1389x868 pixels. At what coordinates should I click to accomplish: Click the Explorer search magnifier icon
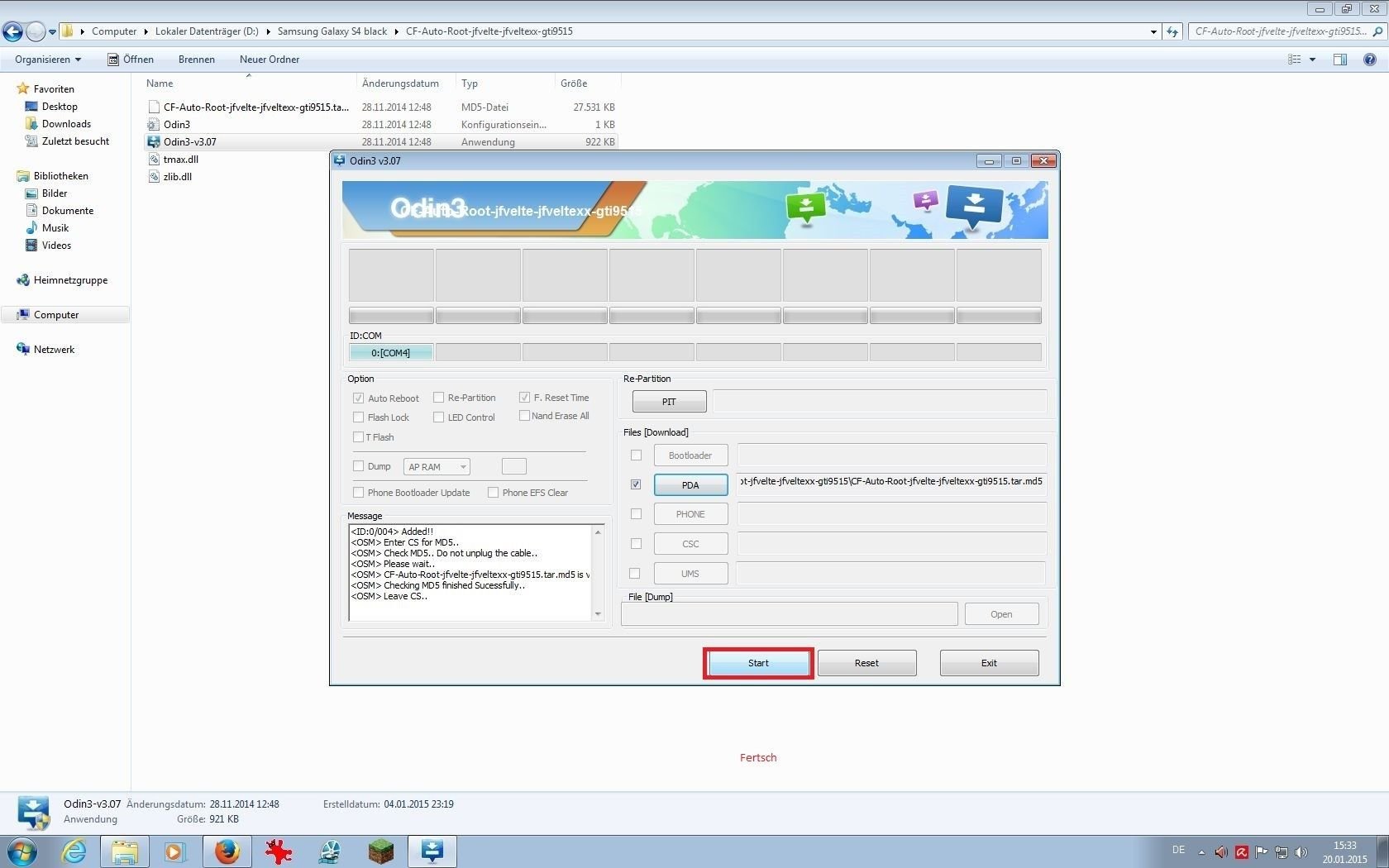click(x=1377, y=31)
